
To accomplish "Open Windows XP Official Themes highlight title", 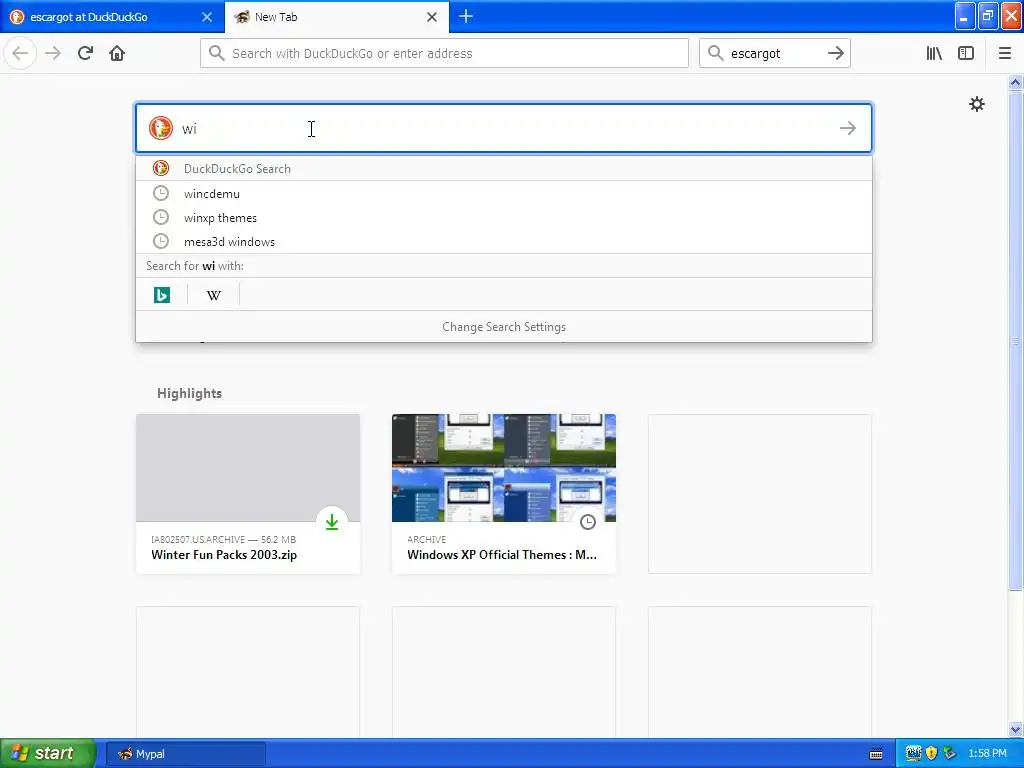I will [502, 554].
